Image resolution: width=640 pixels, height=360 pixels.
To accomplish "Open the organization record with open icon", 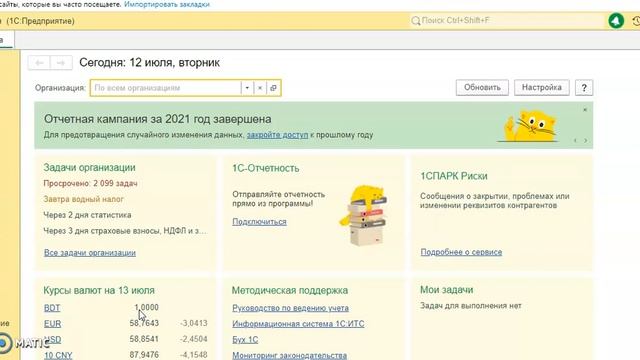I will coord(273,88).
